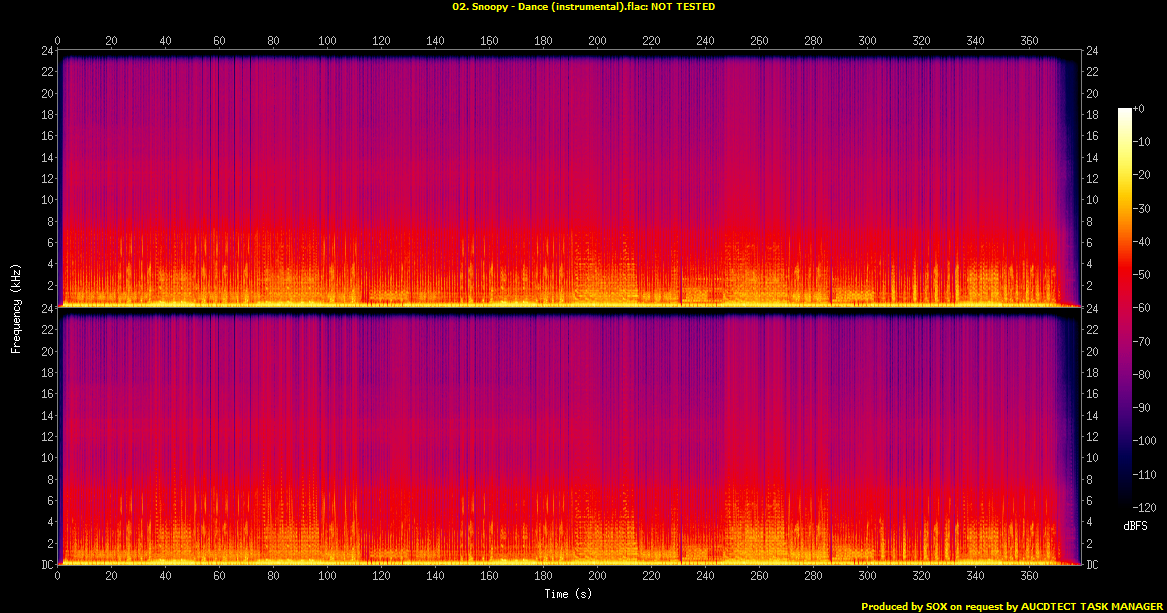Click the 'Time (s)' axis label
Screen dimensions: 1167x613
click(x=568, y=594)
